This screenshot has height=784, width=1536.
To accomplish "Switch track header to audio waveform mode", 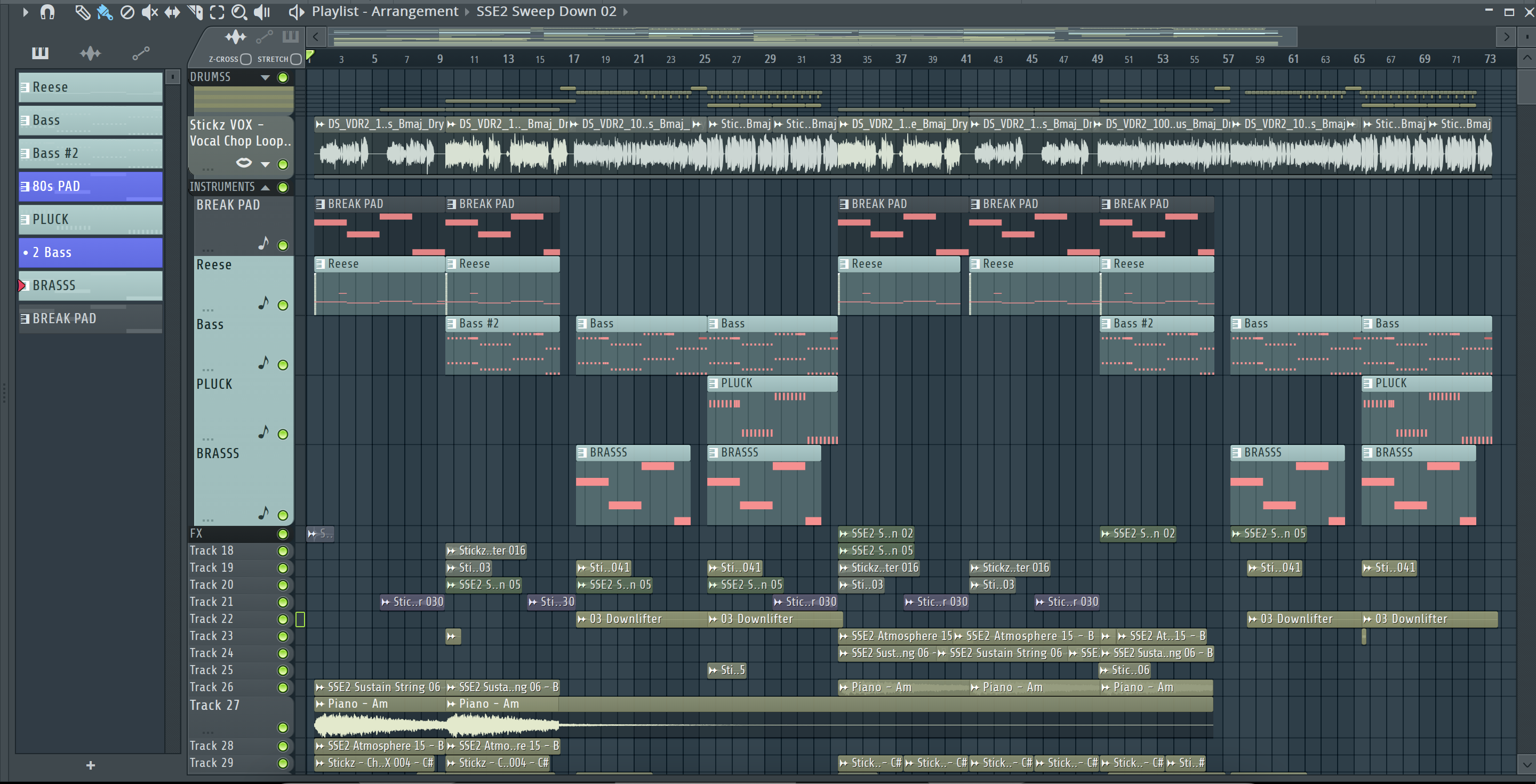I will (236, 37).
